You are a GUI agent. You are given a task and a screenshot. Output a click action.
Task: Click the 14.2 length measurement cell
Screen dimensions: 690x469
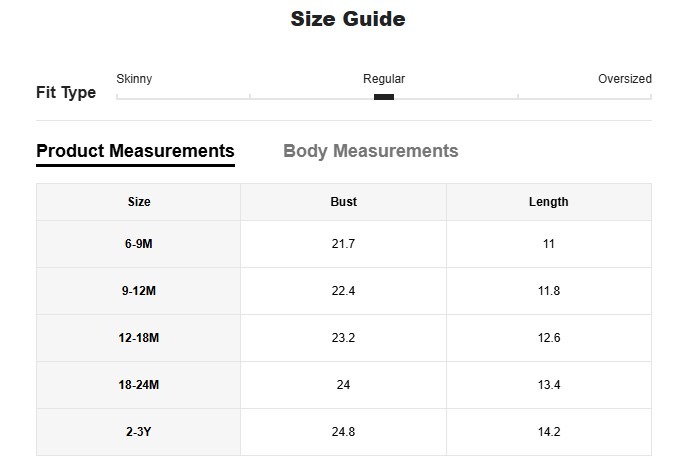point(548,432)
